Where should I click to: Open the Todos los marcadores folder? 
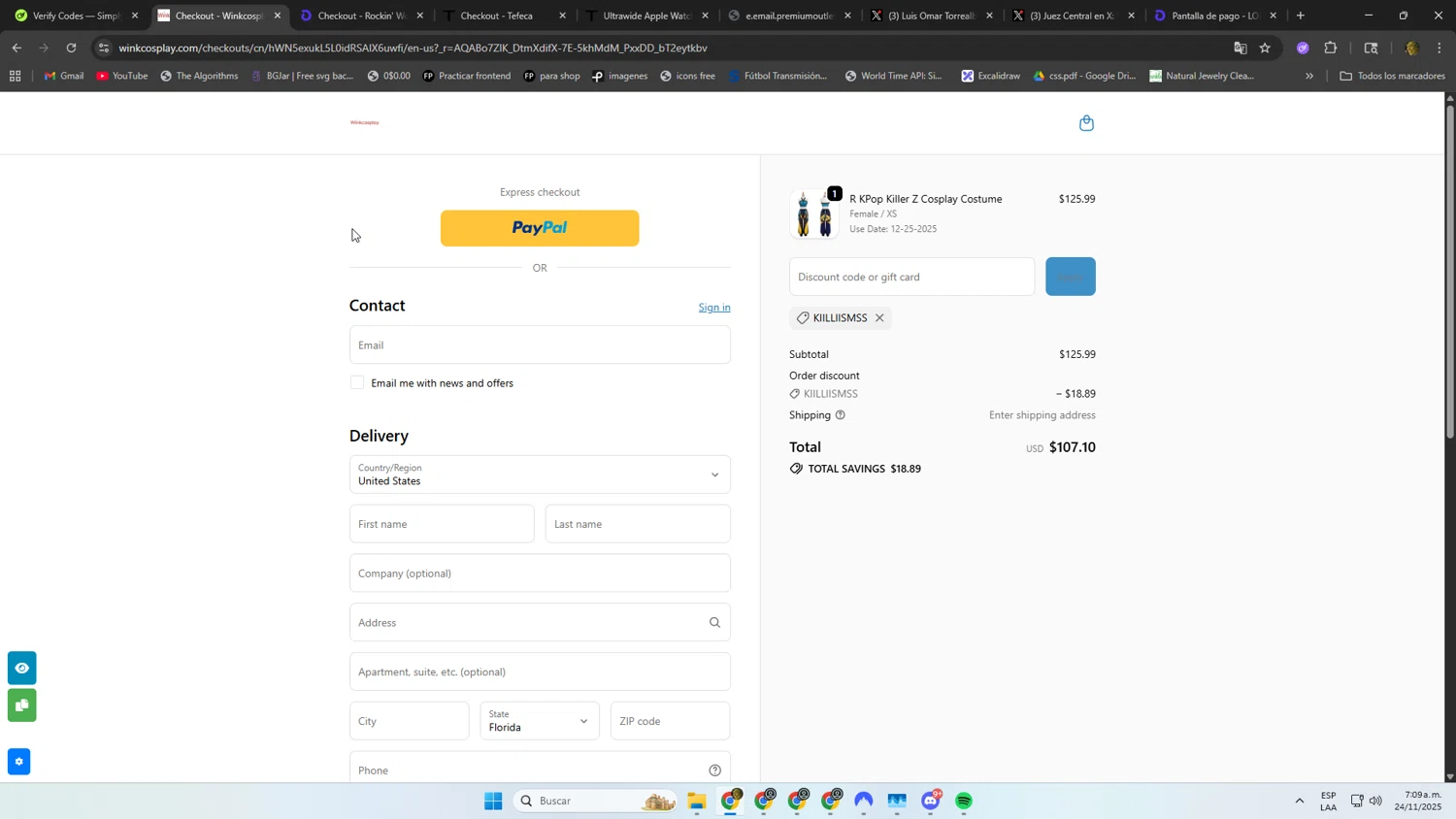coord(1392,76)
